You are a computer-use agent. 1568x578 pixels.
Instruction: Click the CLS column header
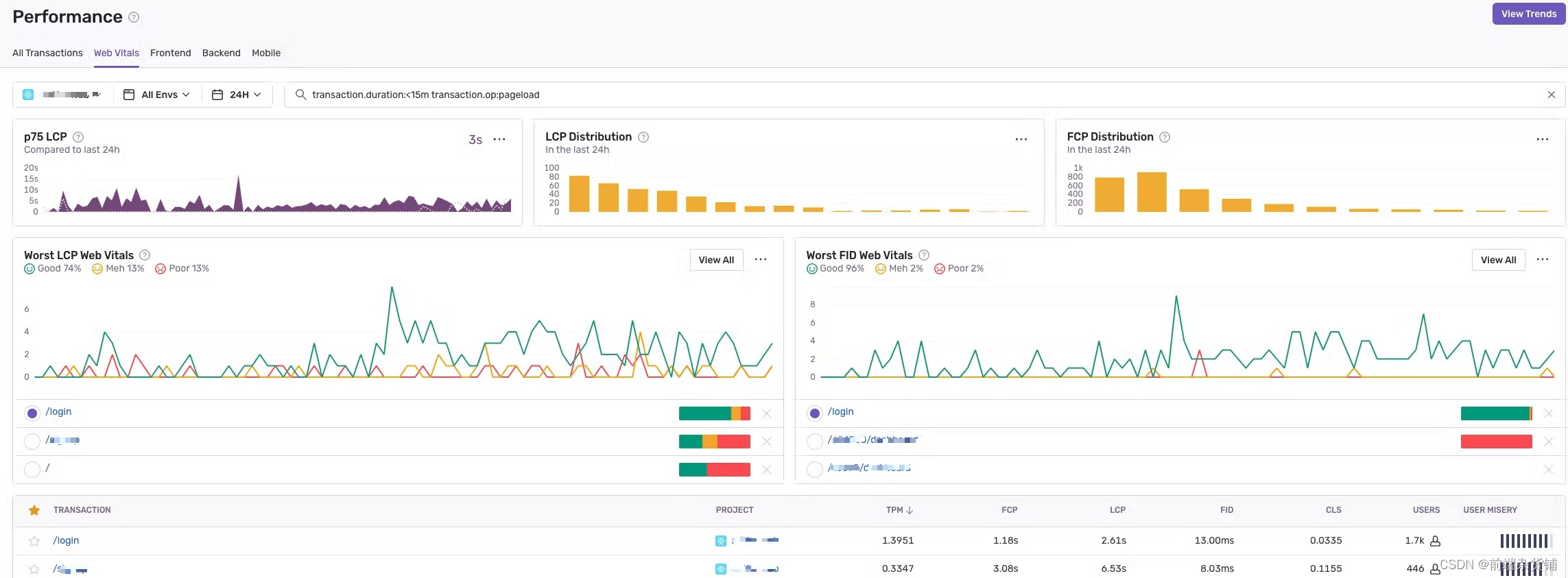pyautogui.click(x=1333, y=510)
